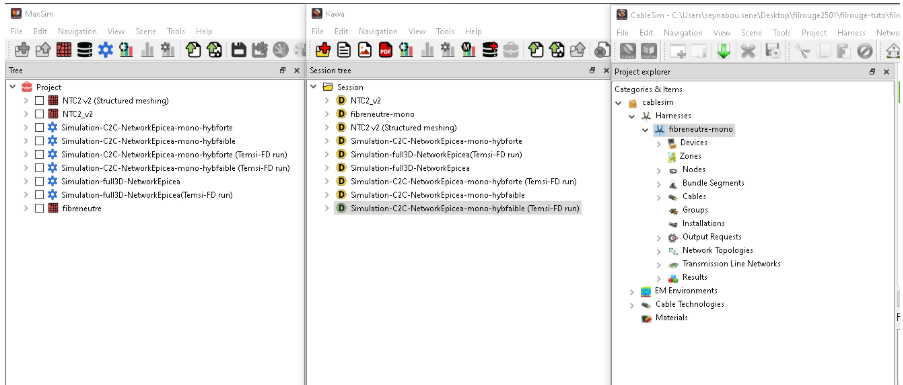The width and height of the screenshot is (903, 385).
Task: Click the black database stack icon in MaxSim toolbar
Action: tap(85, 50)
